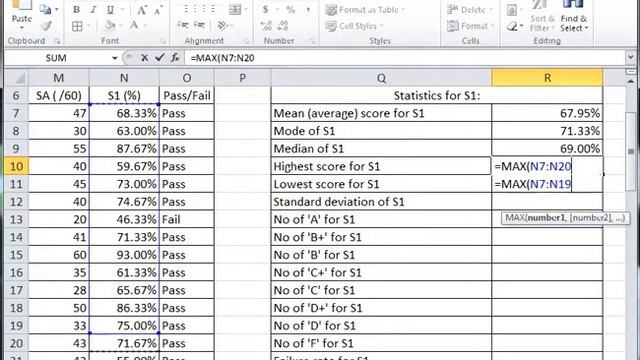Click cell containing =MAX(N7:N19
The image size is (640, 360).
pyautogui.click(x=547, y=184)
